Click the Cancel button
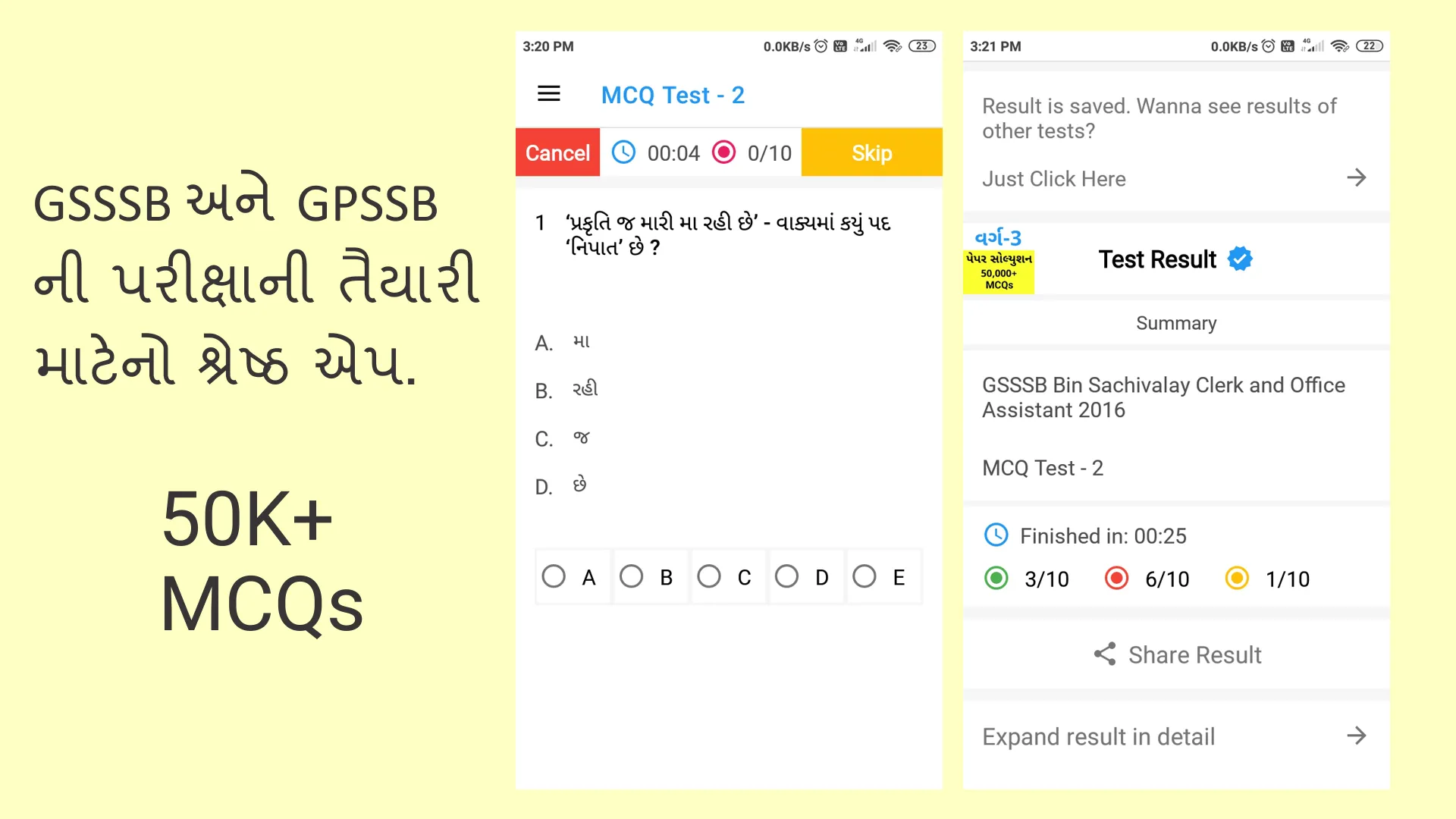 coord(557,152)
